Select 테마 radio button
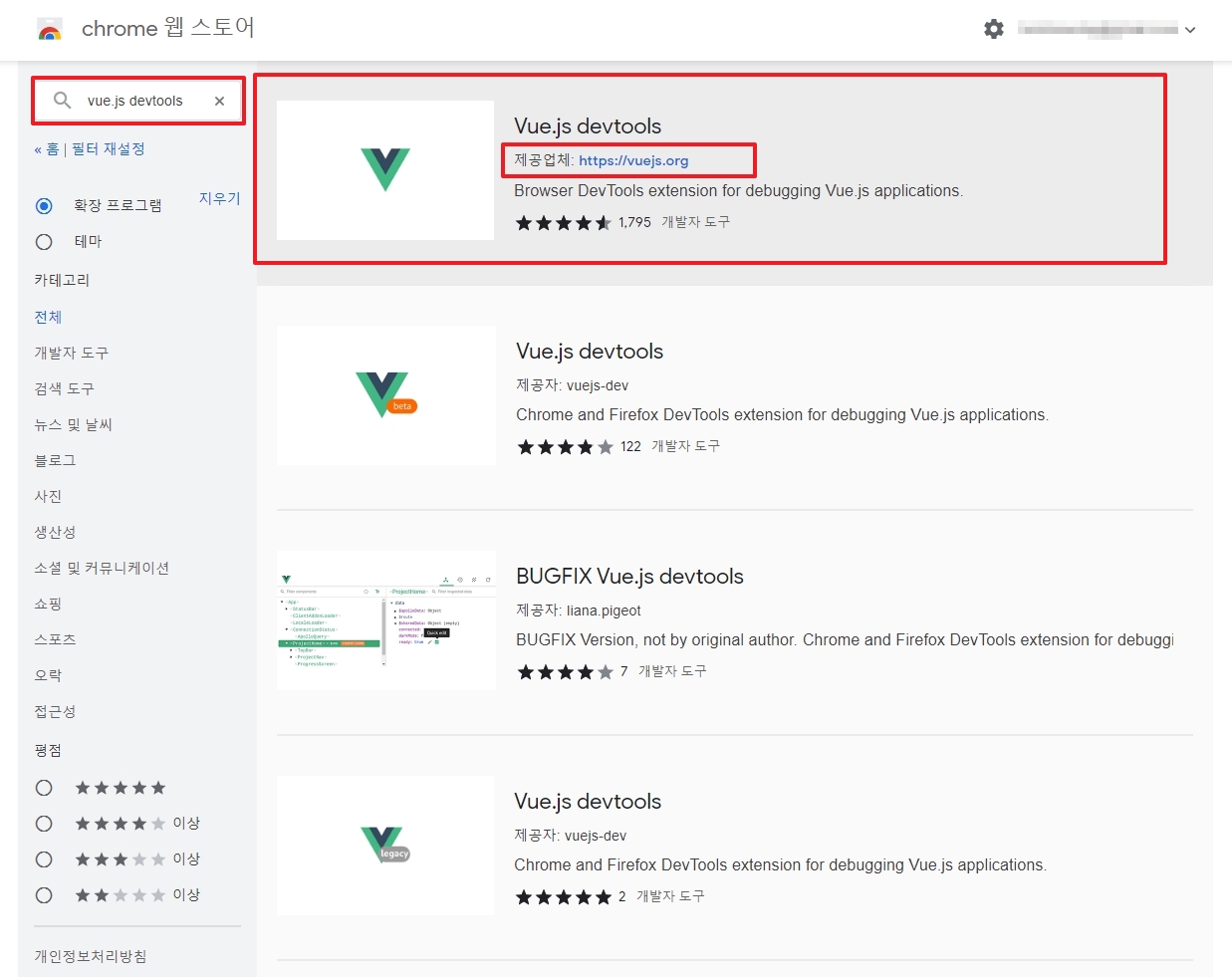Image resolution: width=1232 pixels, height=977 pixels. click(x=44, y=242)
